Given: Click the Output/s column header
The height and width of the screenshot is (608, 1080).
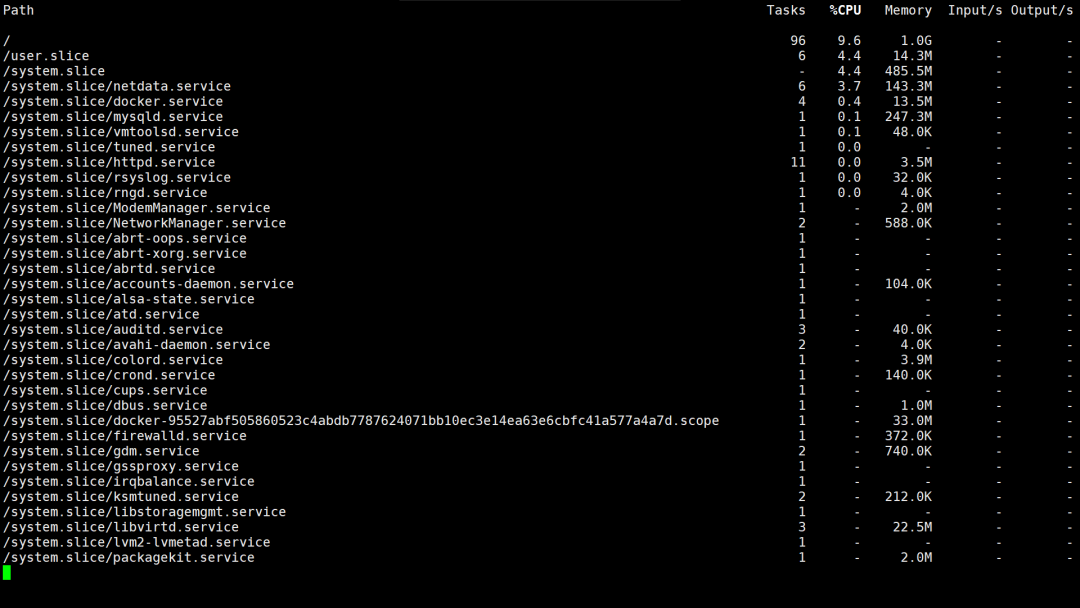Looking at the screenshot, I should 1042,10.
